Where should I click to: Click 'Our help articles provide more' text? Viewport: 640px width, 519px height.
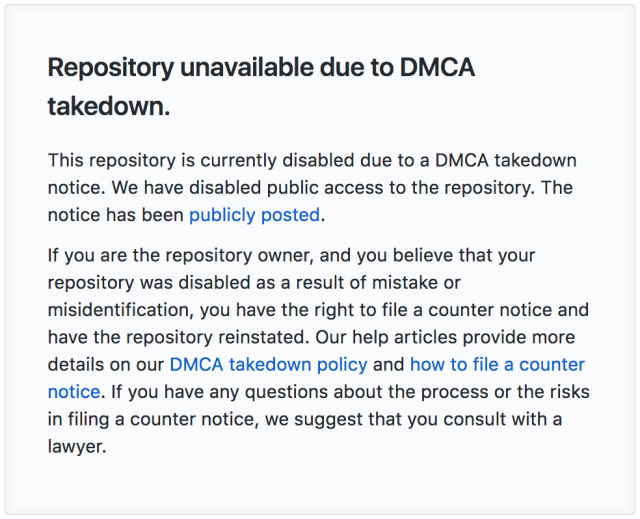pyautogui.click(x=445, y=337)
